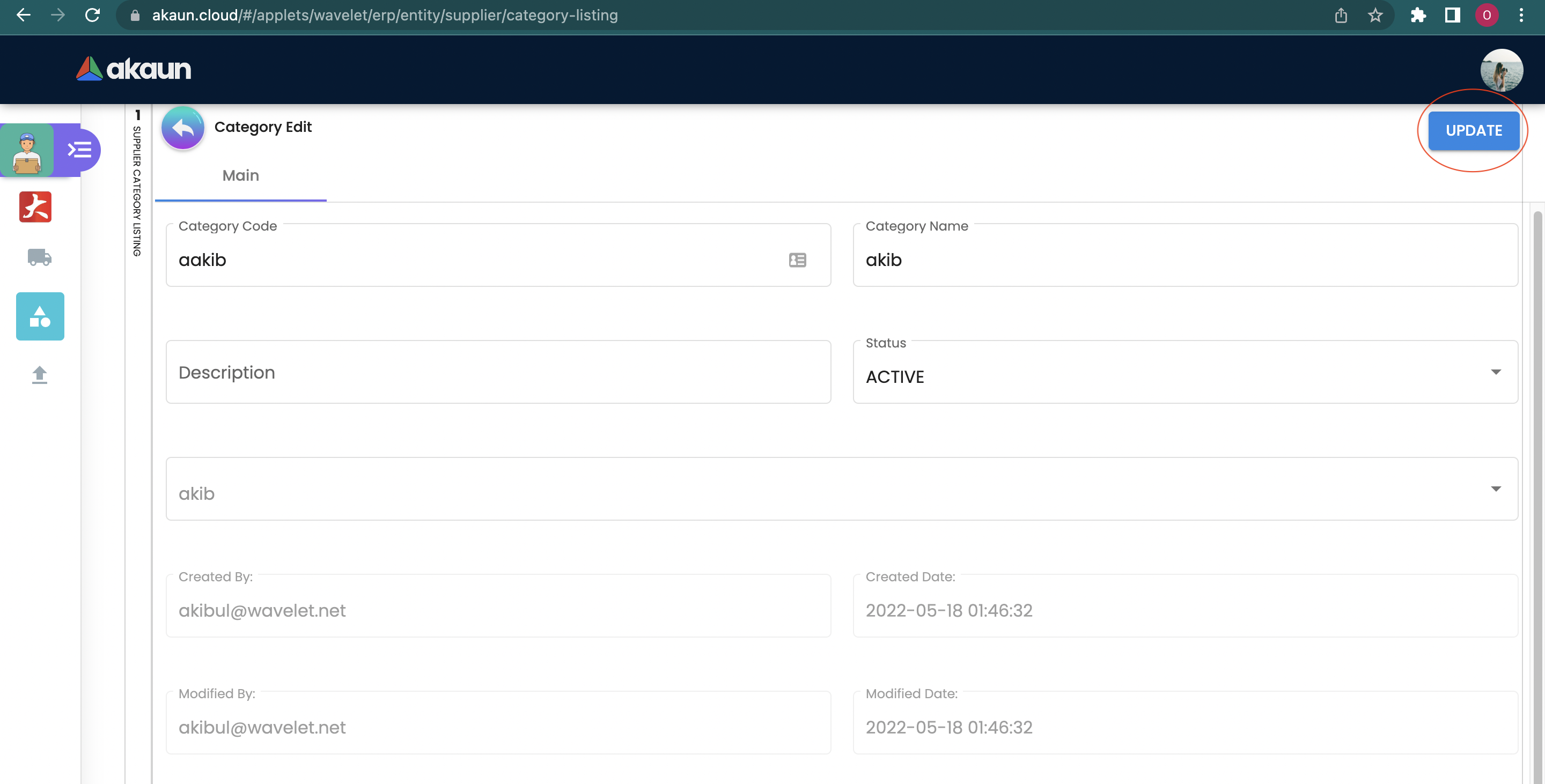The height and width of the screenshot is (784, 1545).
Task: Click the akaun logo
Action: point(134,69)
